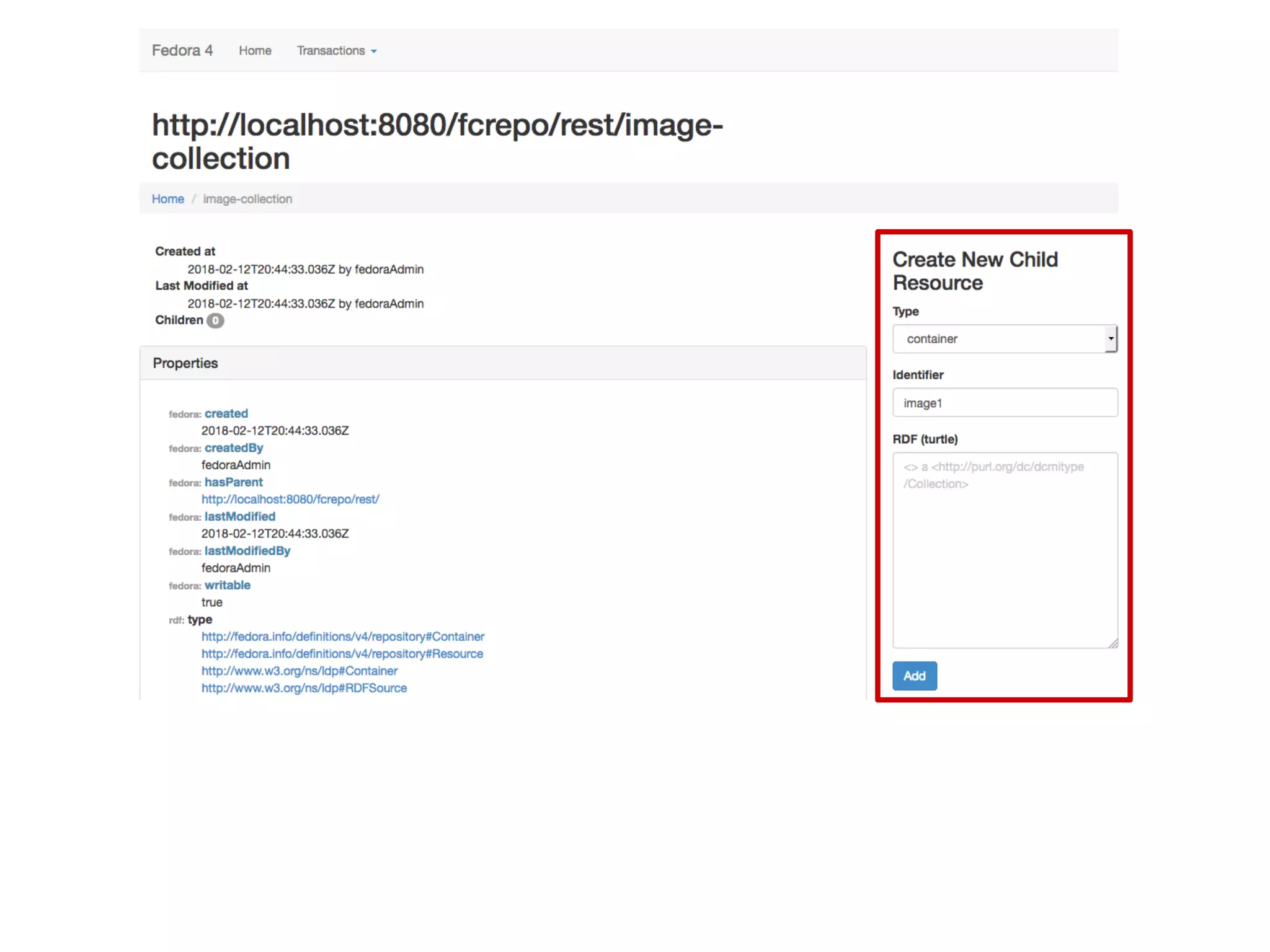Click the lastModified property link
The image size is (1270, 952).
[240, 516]
